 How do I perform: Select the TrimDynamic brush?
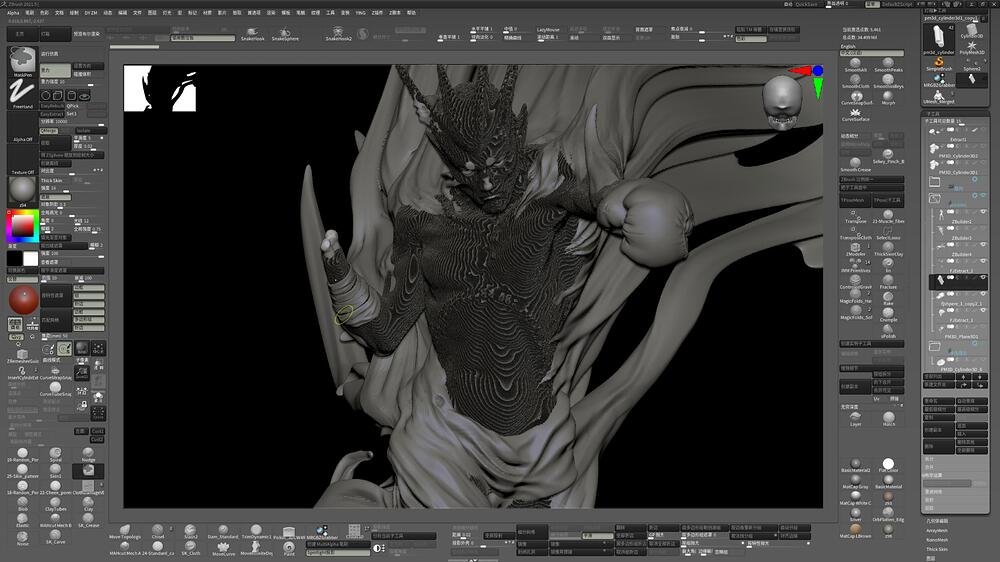(256, 532)
